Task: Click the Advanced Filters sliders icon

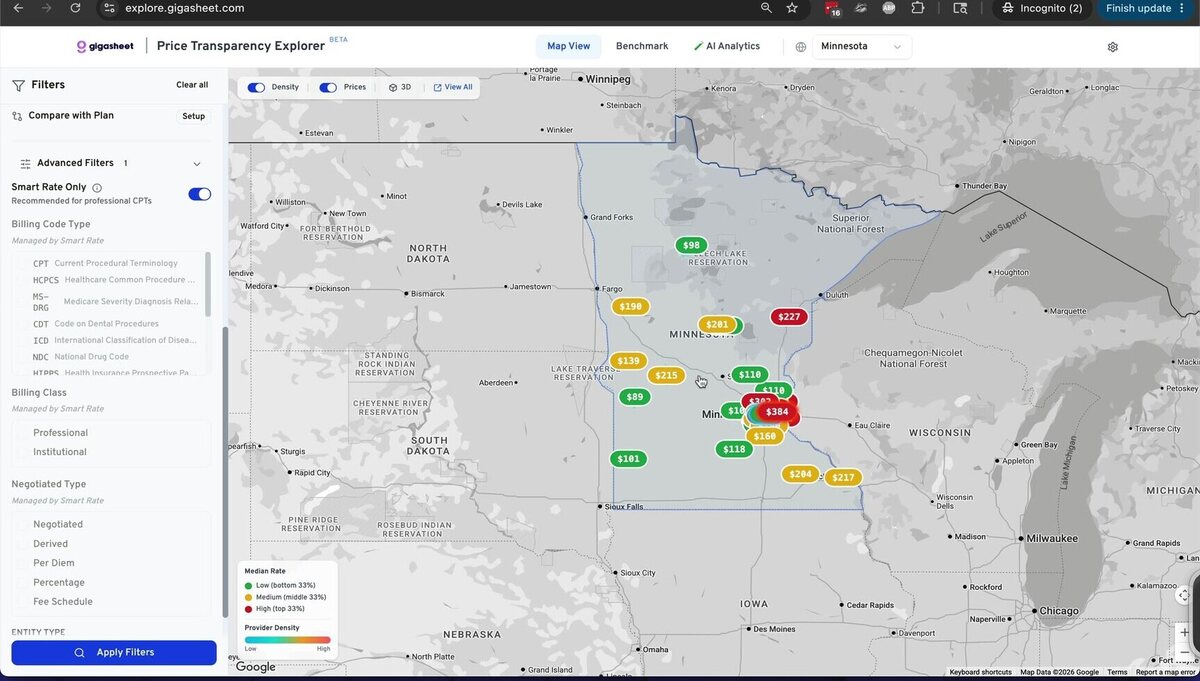Action: 26,163
